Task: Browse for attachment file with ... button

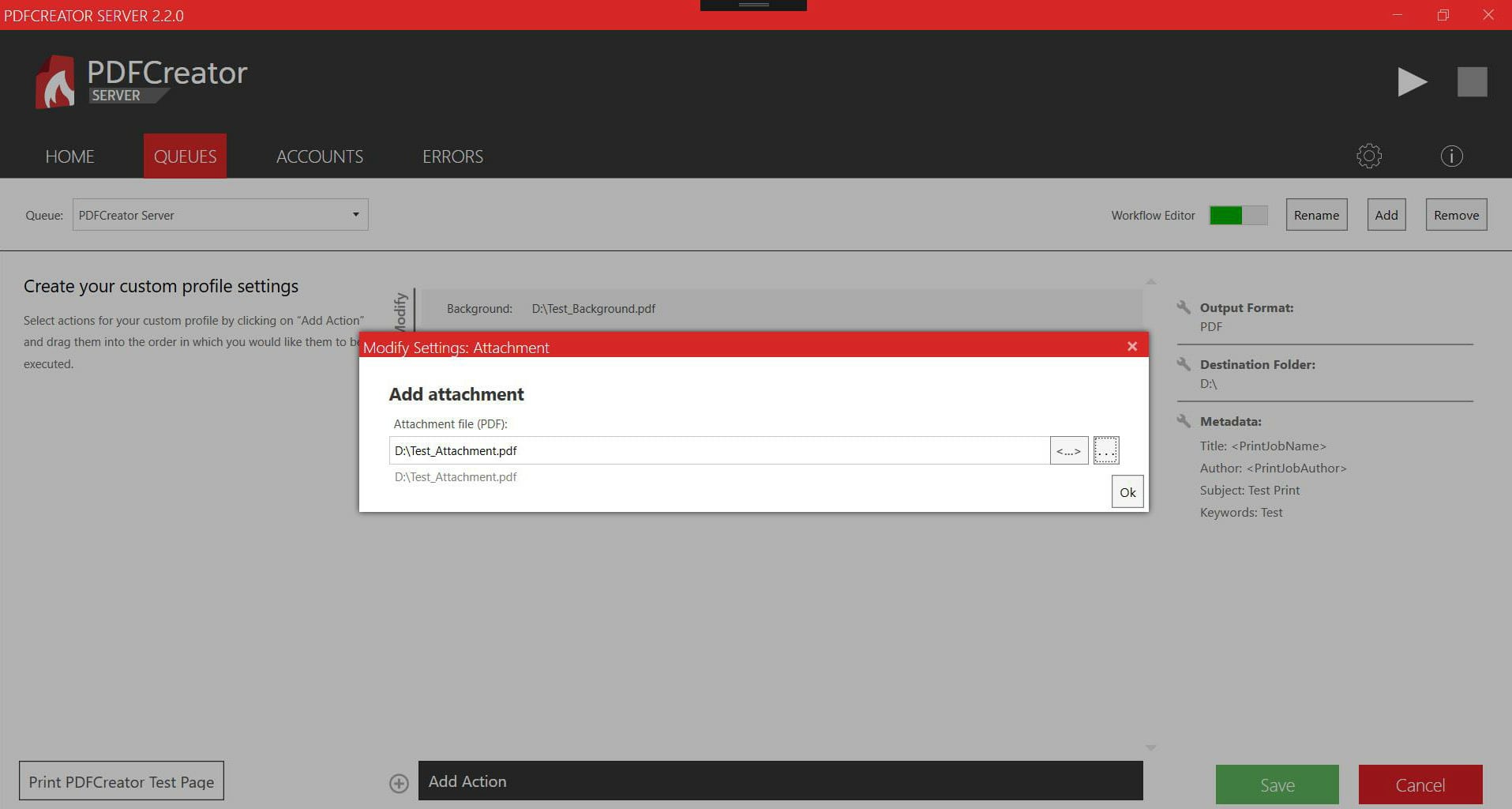Action: coord(1106,450)
